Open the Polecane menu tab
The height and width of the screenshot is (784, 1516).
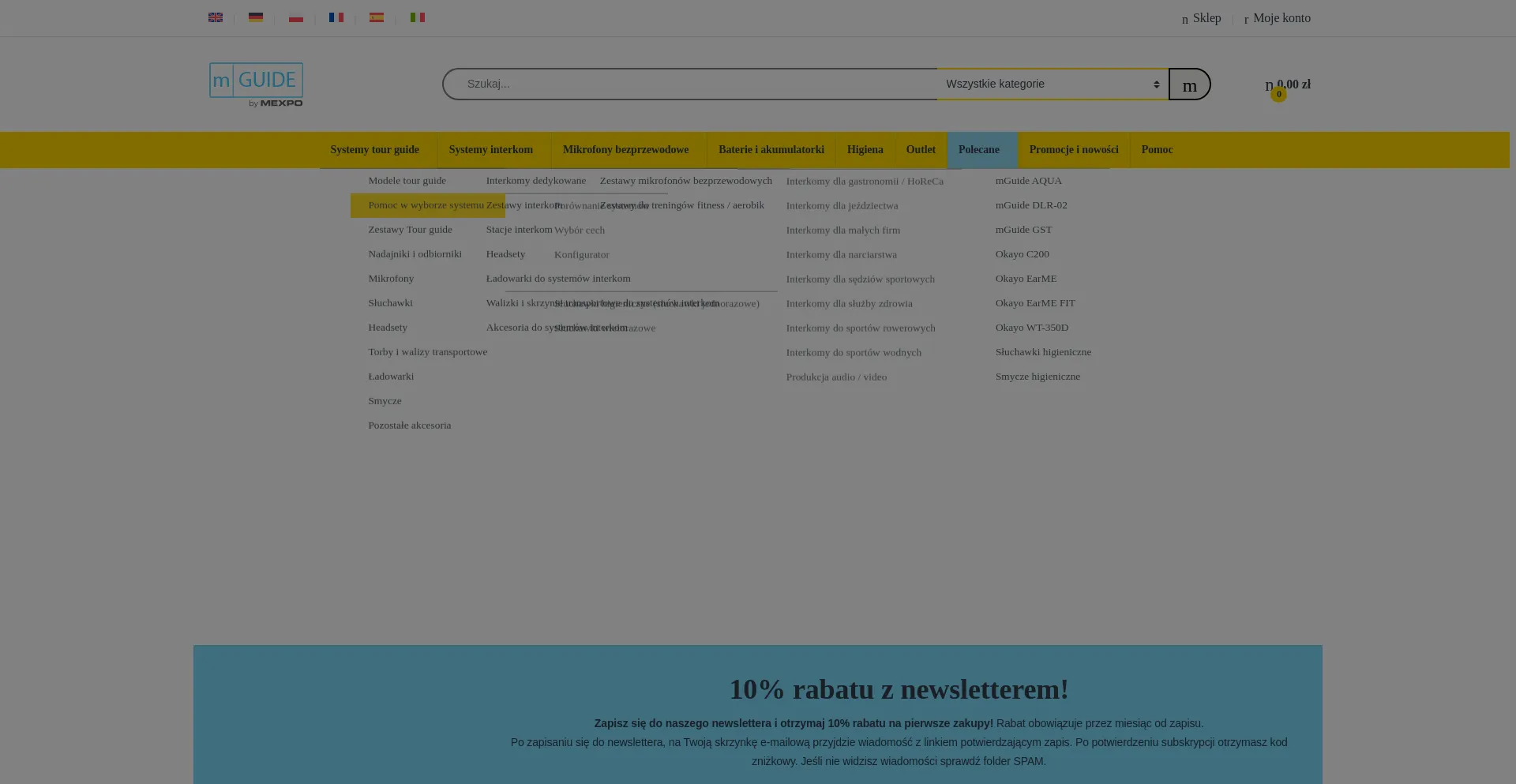(978, 150)
